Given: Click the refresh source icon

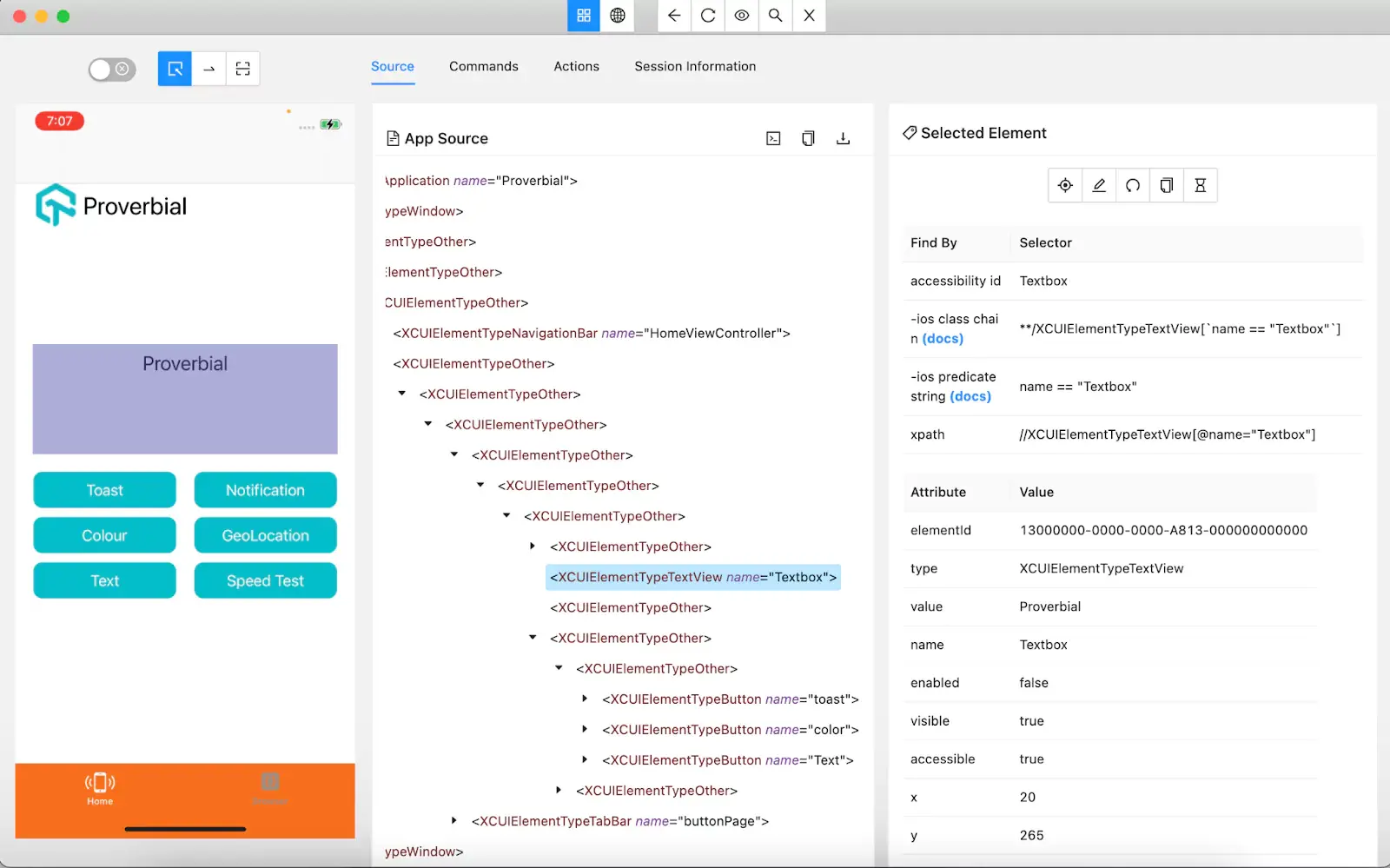Looking at the screenshot, I should pyautogui.click(x=708, y=16).
